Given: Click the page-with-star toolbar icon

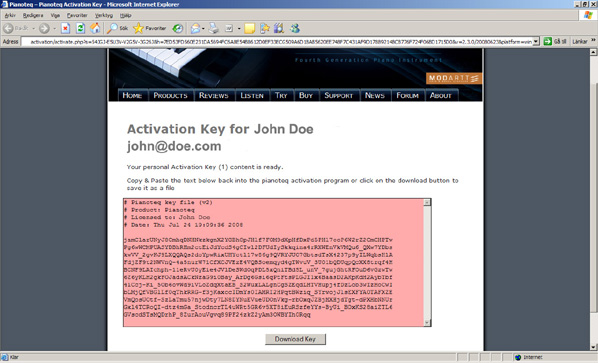Looking at the screenshot, I should pos(265,28).
